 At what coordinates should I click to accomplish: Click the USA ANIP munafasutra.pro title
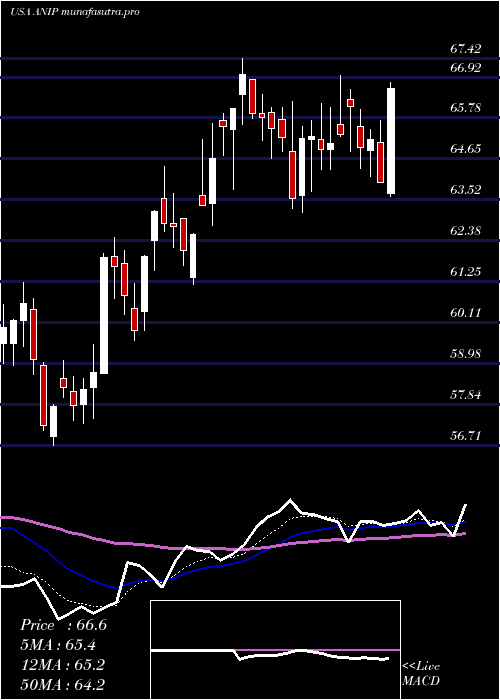(75, 12)
